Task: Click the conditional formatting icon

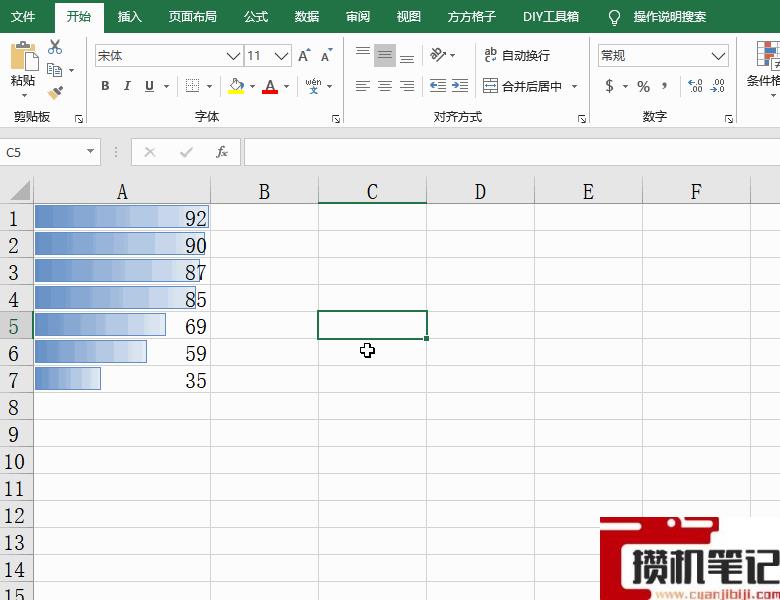Action: pos(767,54)
